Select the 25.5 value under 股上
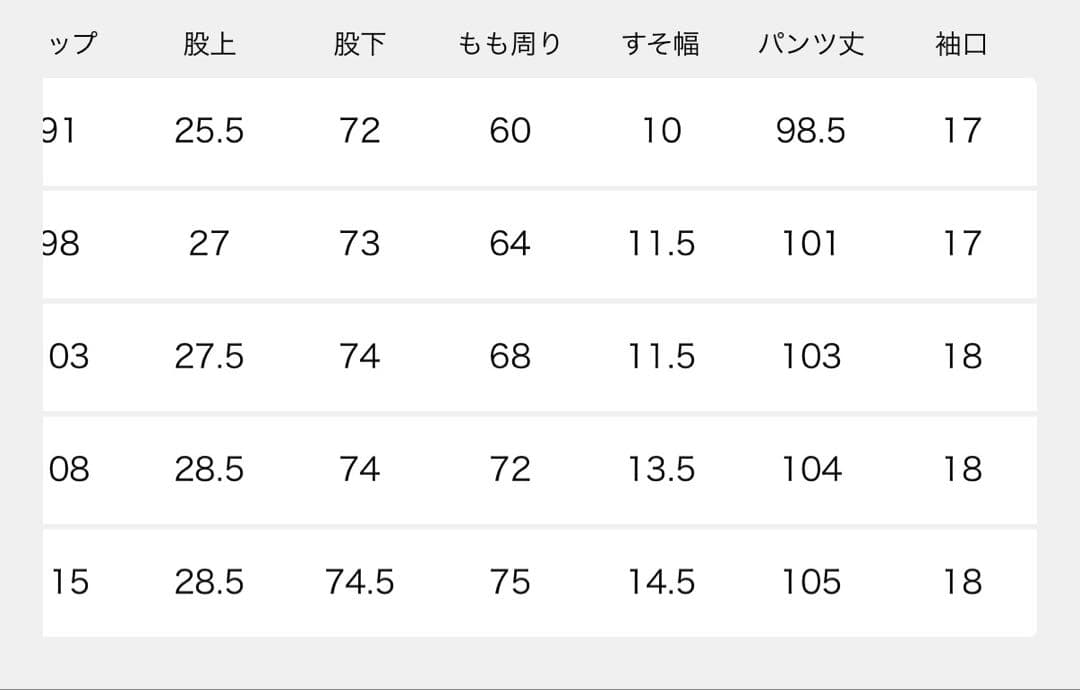Viewport: 1080px width, 690px height. pos(209,131)
